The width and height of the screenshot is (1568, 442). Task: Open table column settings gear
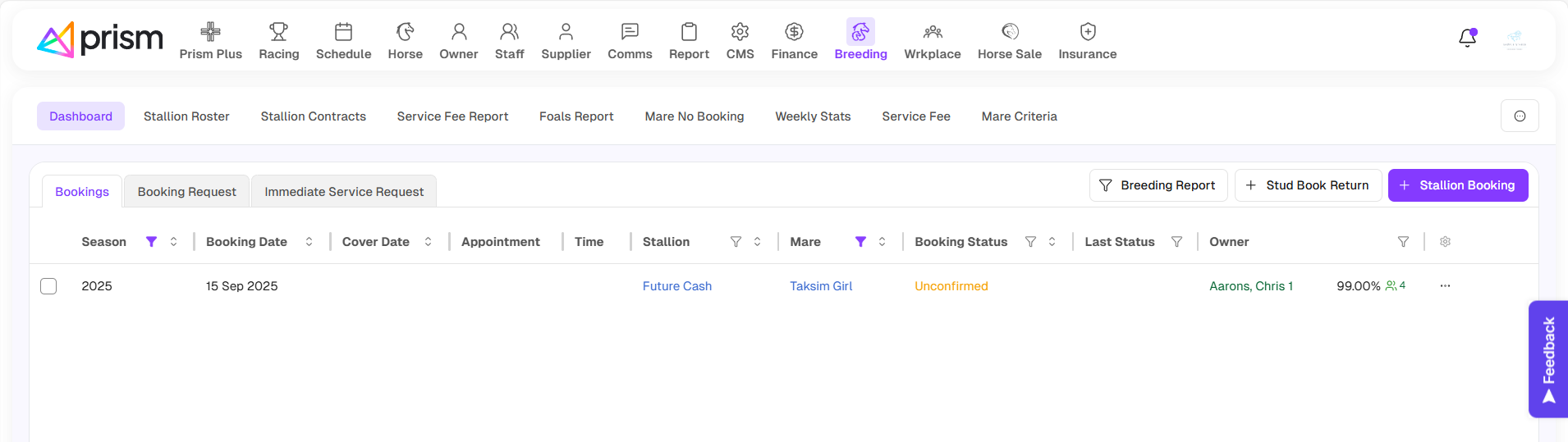1445,242
